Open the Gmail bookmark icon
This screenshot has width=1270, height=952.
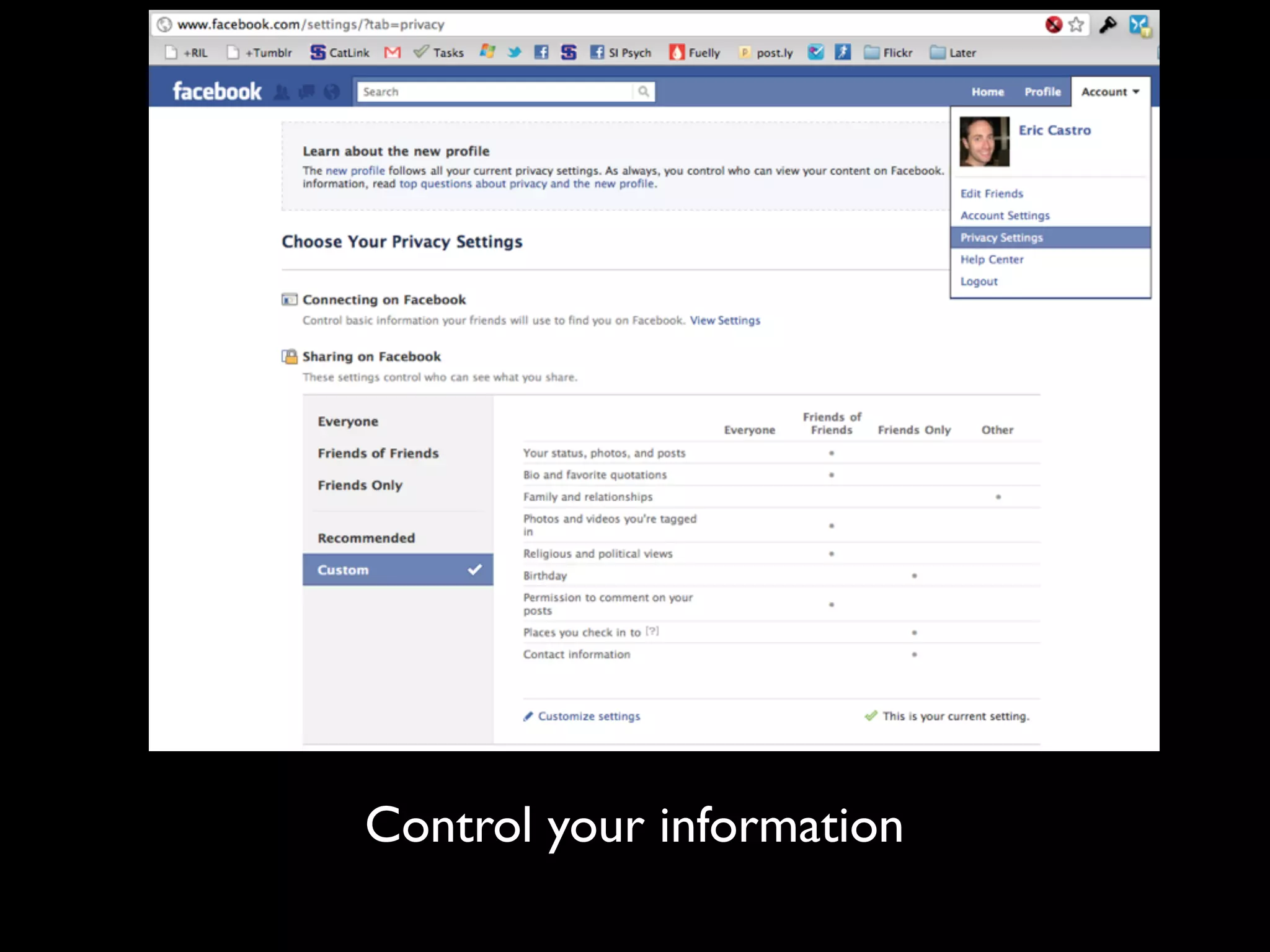(392, 53)
